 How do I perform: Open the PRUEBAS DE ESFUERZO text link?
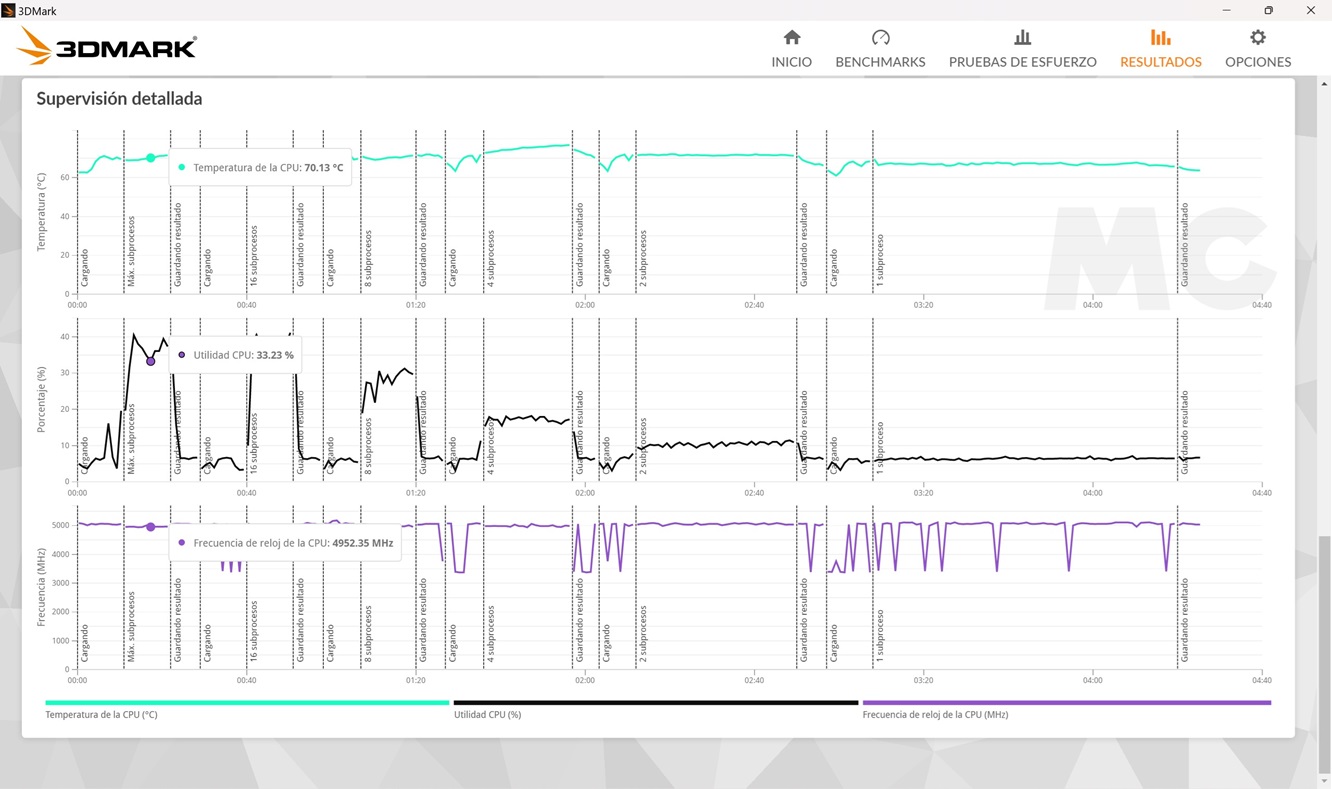[x=1022, y=62]
